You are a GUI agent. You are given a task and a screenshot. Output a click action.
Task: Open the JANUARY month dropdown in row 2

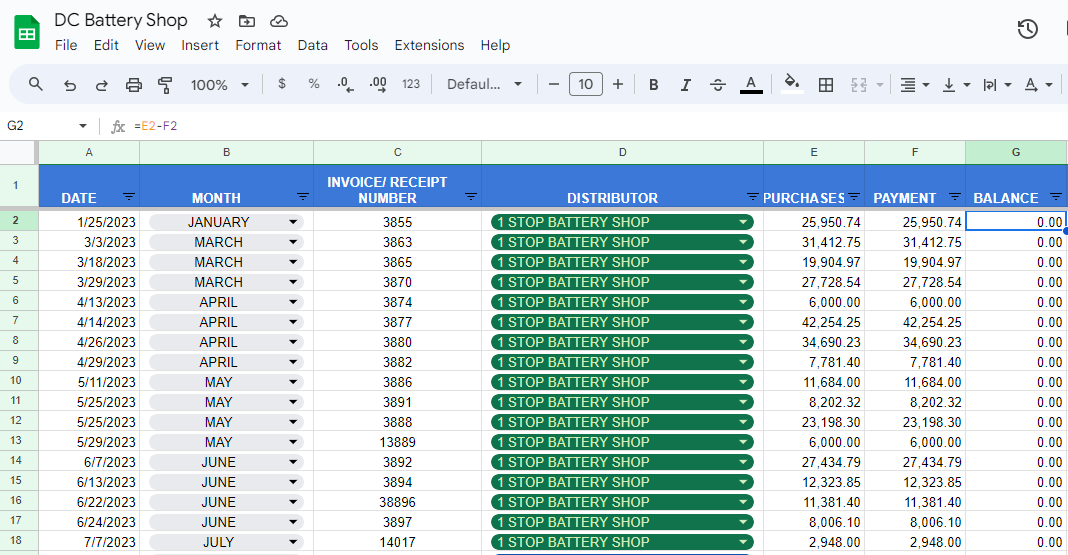click(293, 222)
